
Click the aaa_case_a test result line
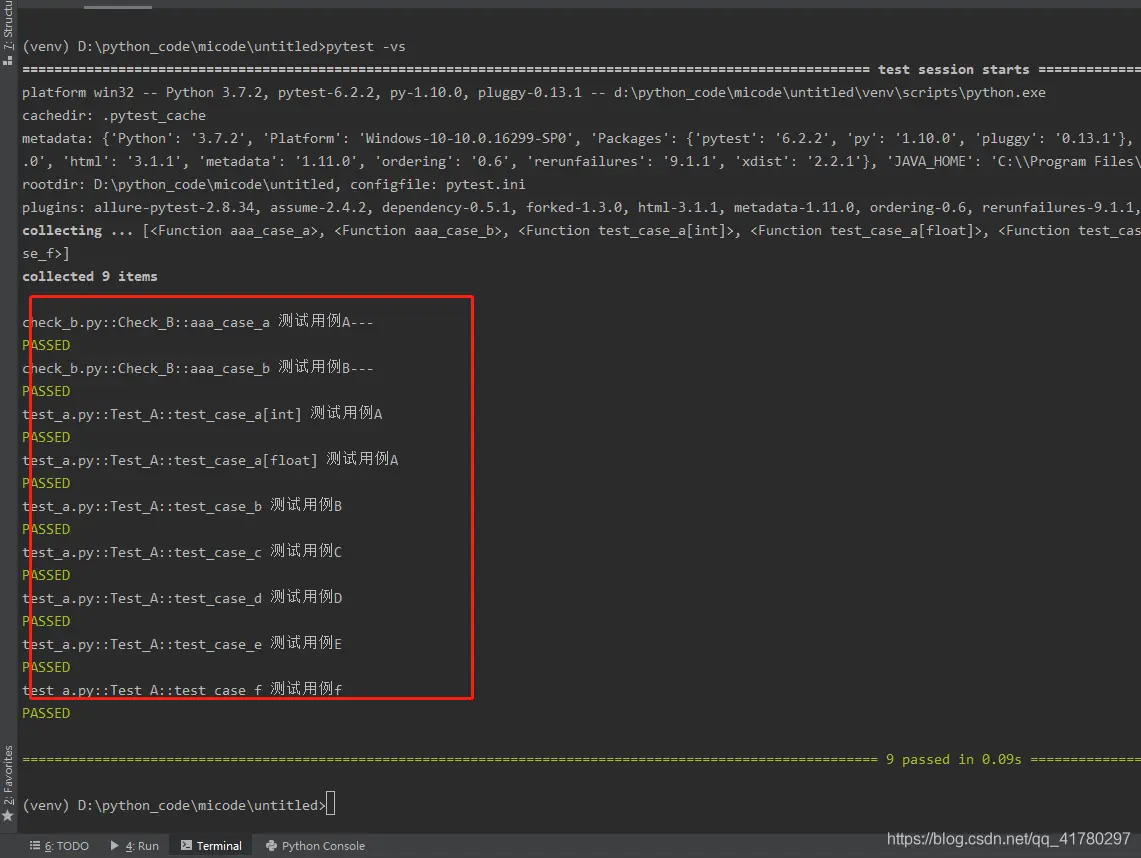197,322
